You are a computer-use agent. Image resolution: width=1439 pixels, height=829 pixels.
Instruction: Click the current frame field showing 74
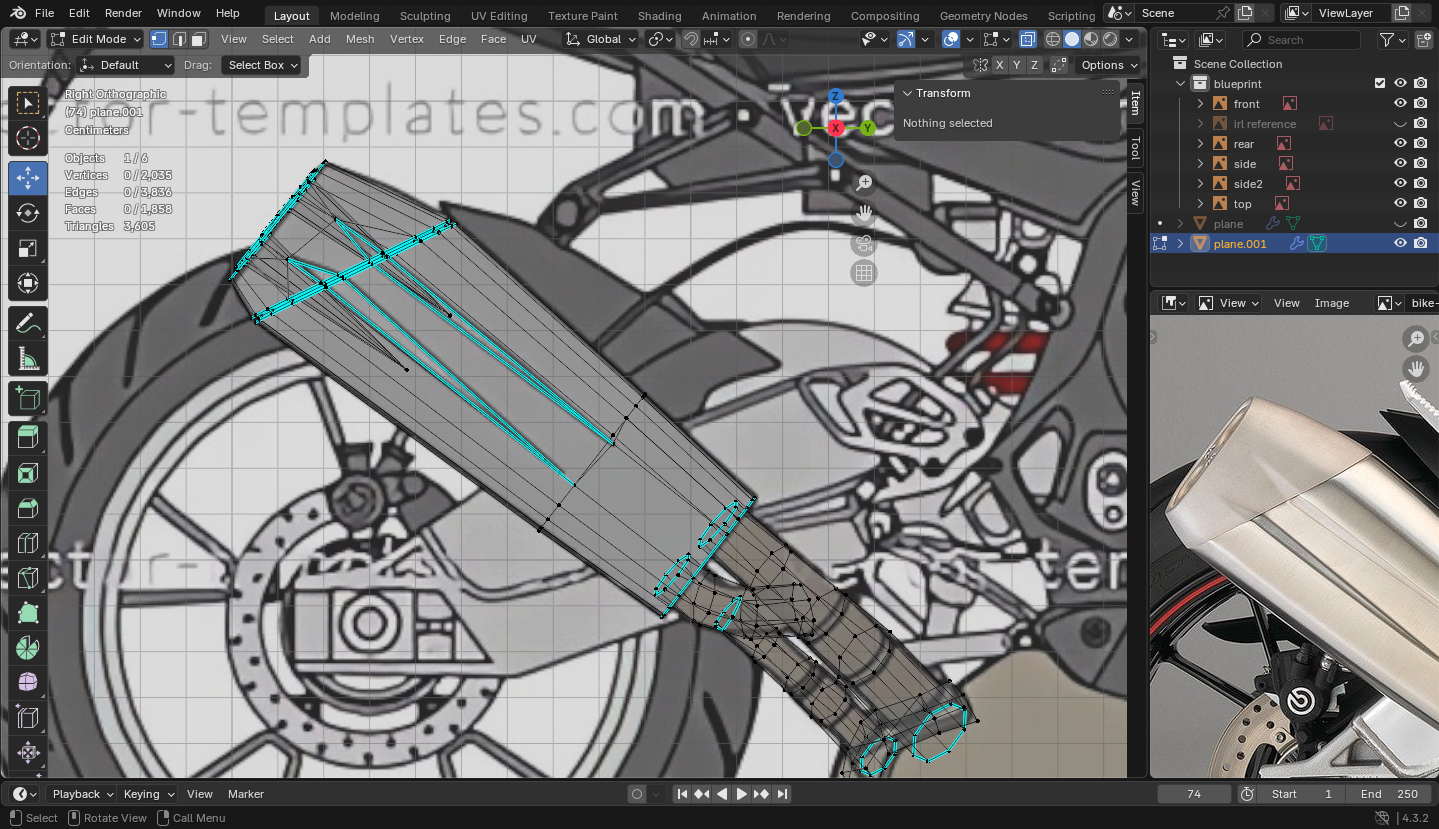click(x=1194, y=794)
